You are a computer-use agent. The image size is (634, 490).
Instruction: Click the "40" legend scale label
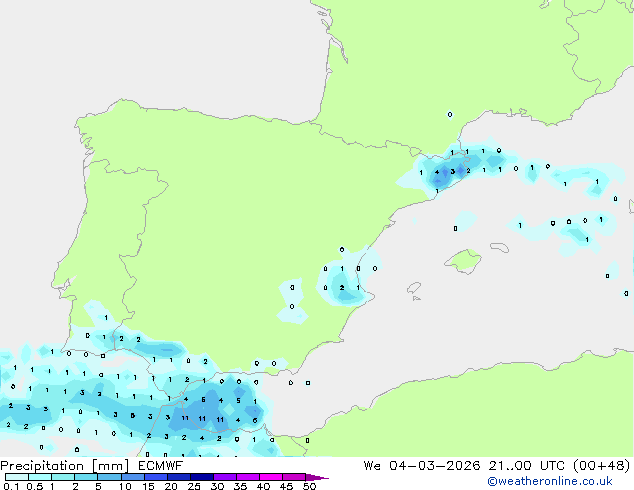tap(263, 486)
